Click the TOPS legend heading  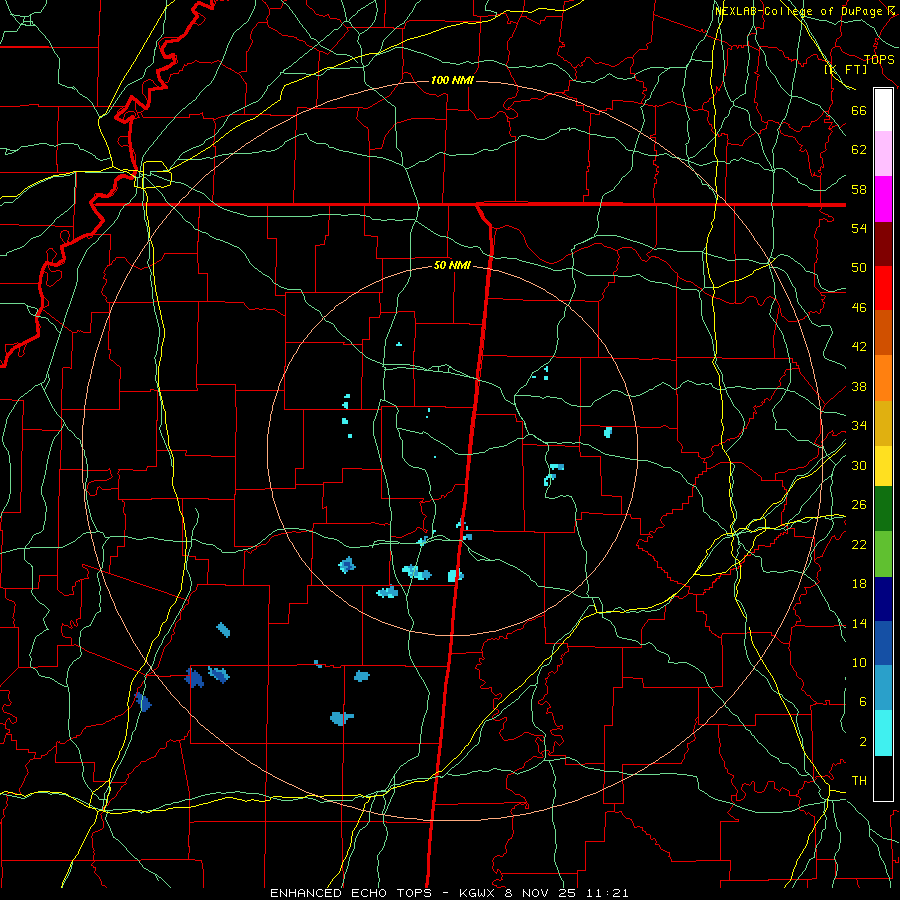click(x=879, y=60)
